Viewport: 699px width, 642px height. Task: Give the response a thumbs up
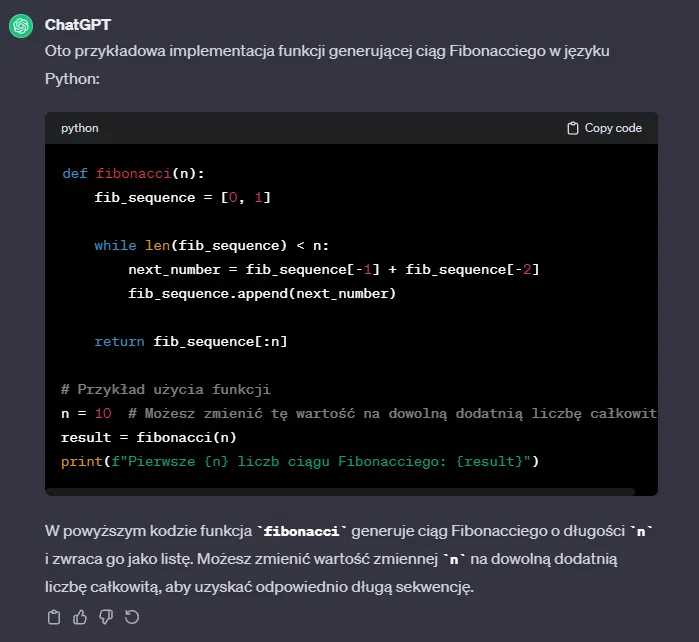[x=80, y=616]
